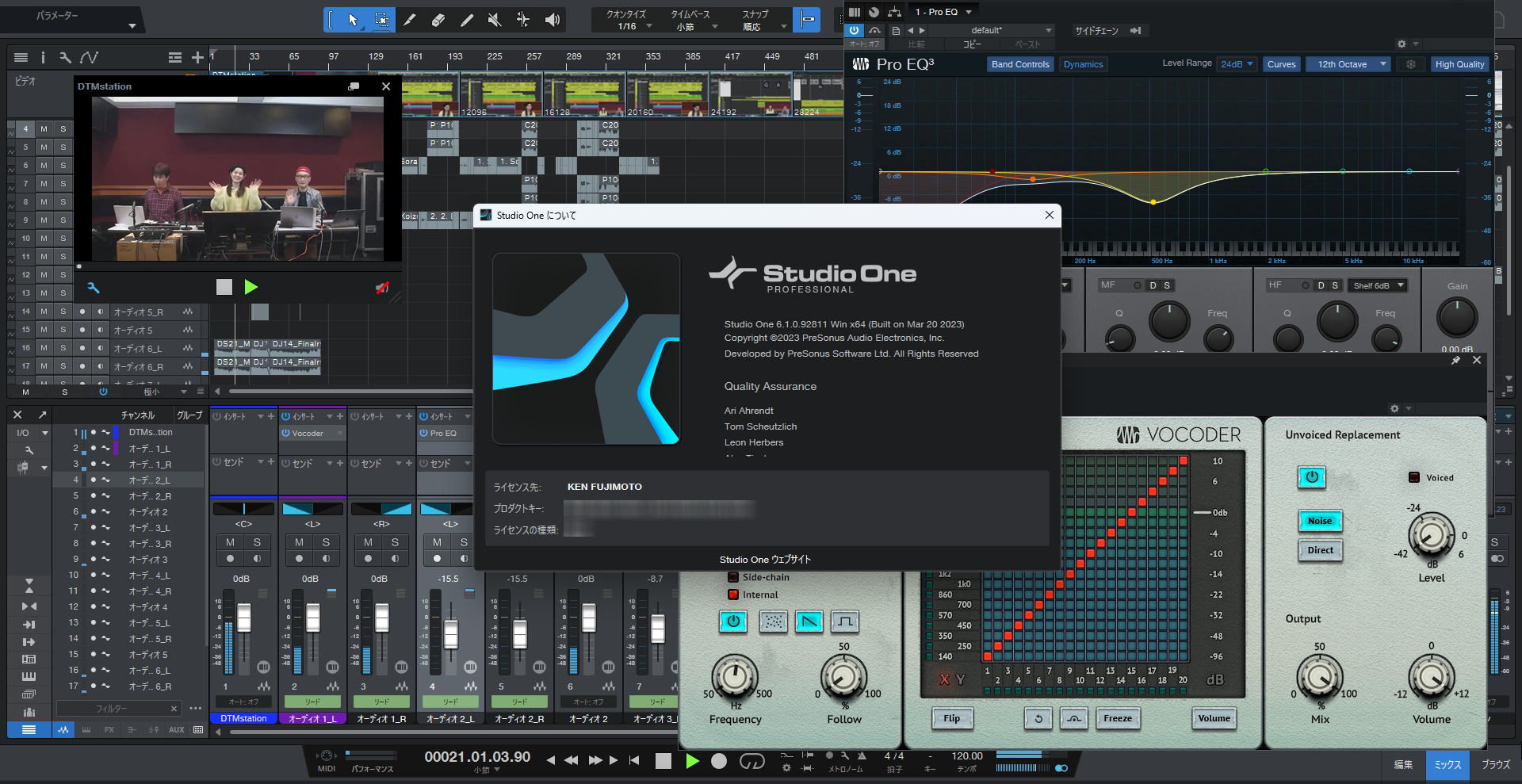Toggle audio mute icon in the video player
The image size is (1522, 784).
pyautogui.click(x=382, y=288)
